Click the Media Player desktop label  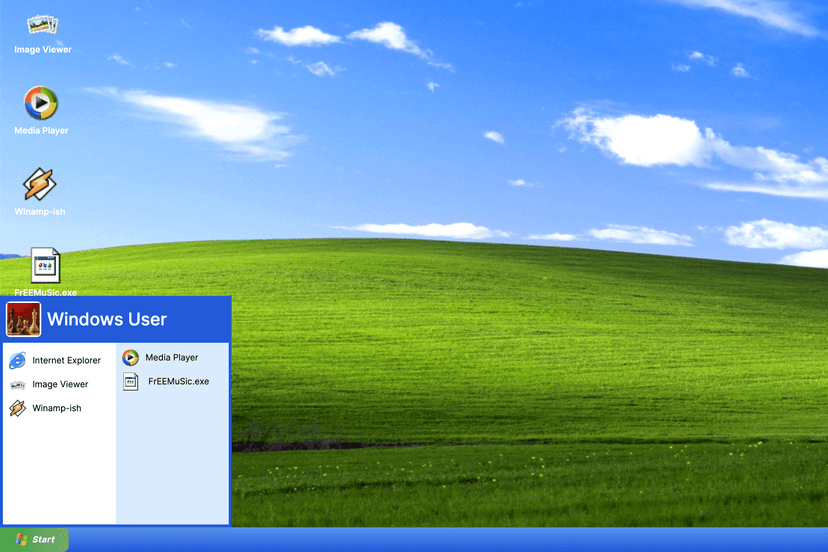pyautogui.click(x=41, y=130)
